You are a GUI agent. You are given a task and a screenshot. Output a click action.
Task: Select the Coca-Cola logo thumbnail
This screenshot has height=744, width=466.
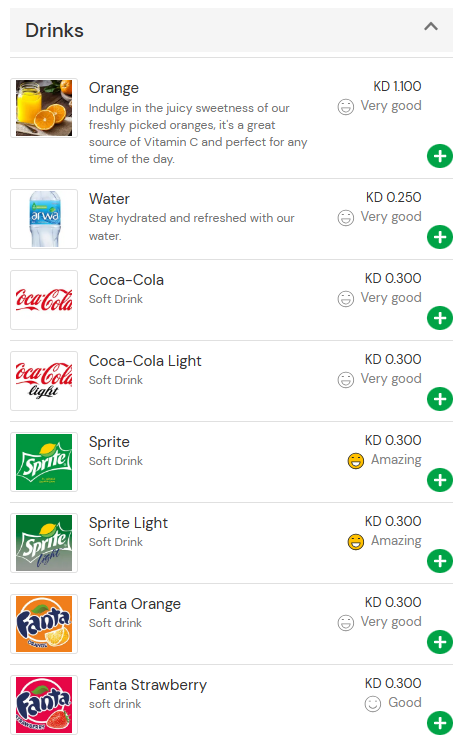(44, 300)
